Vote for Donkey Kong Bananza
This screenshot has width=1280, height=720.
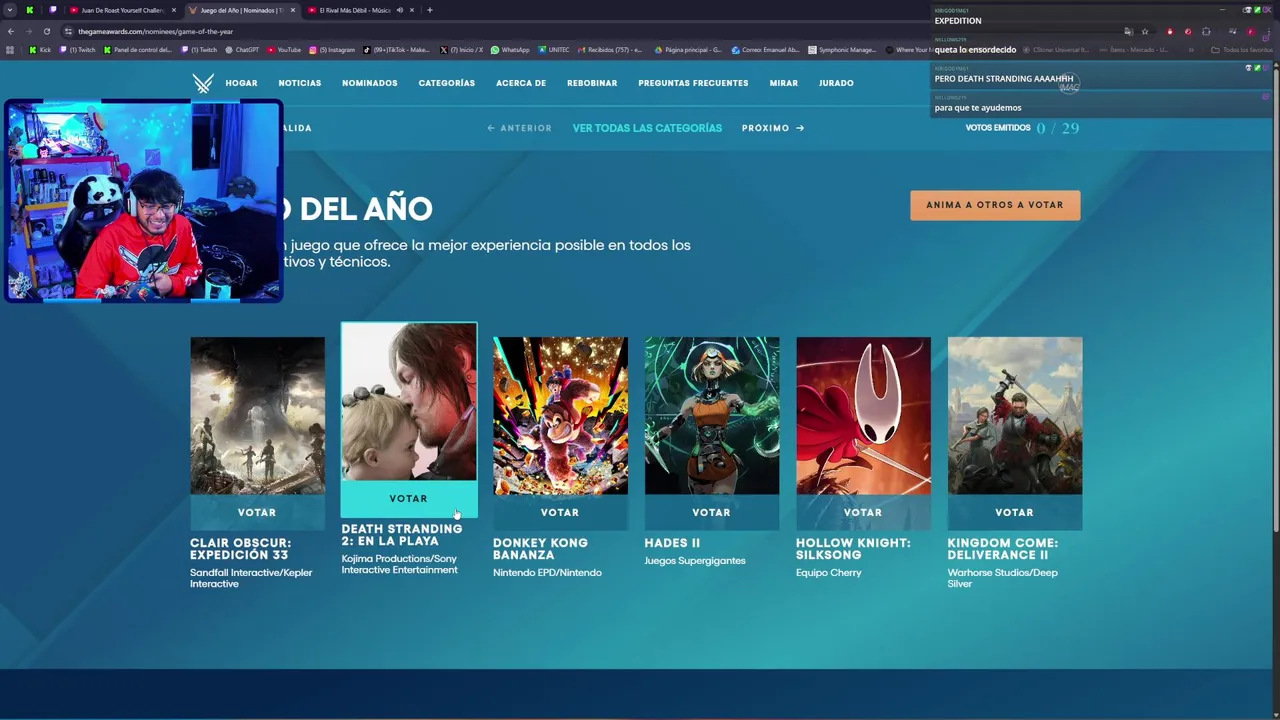[x=560, y=512]
